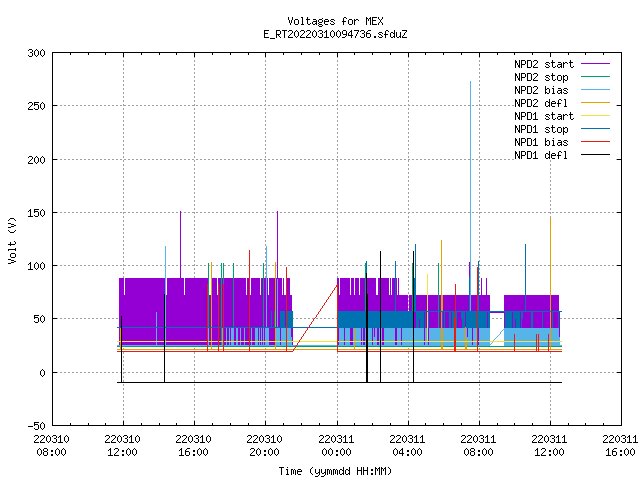Click the 'NPD2 defl' legend label
Screen dimensions: 640x480
[x=541, y=103]
